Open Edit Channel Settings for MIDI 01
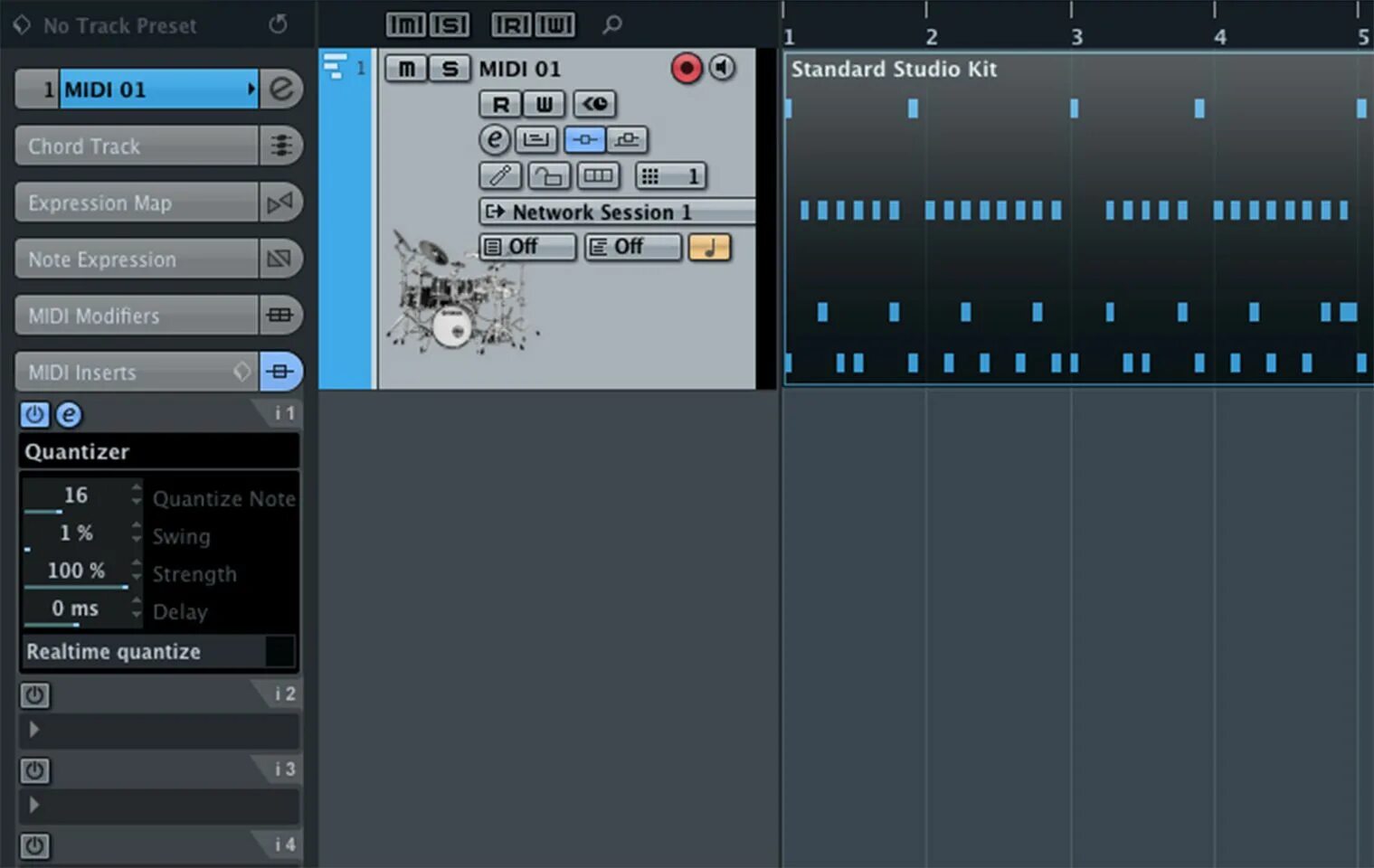Viewport: 1374px width, 868px height. pyautogui.click(x=494, y=139)
